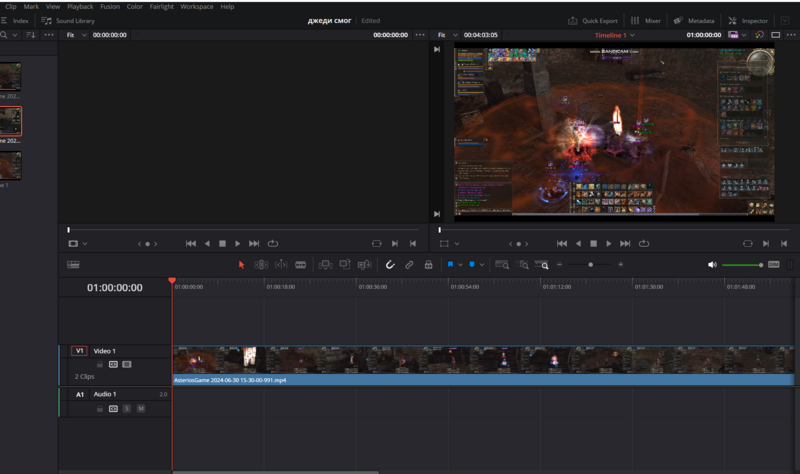800x474 pixels.
Task: Open the Inspector panel
Action: pos(748,21)
